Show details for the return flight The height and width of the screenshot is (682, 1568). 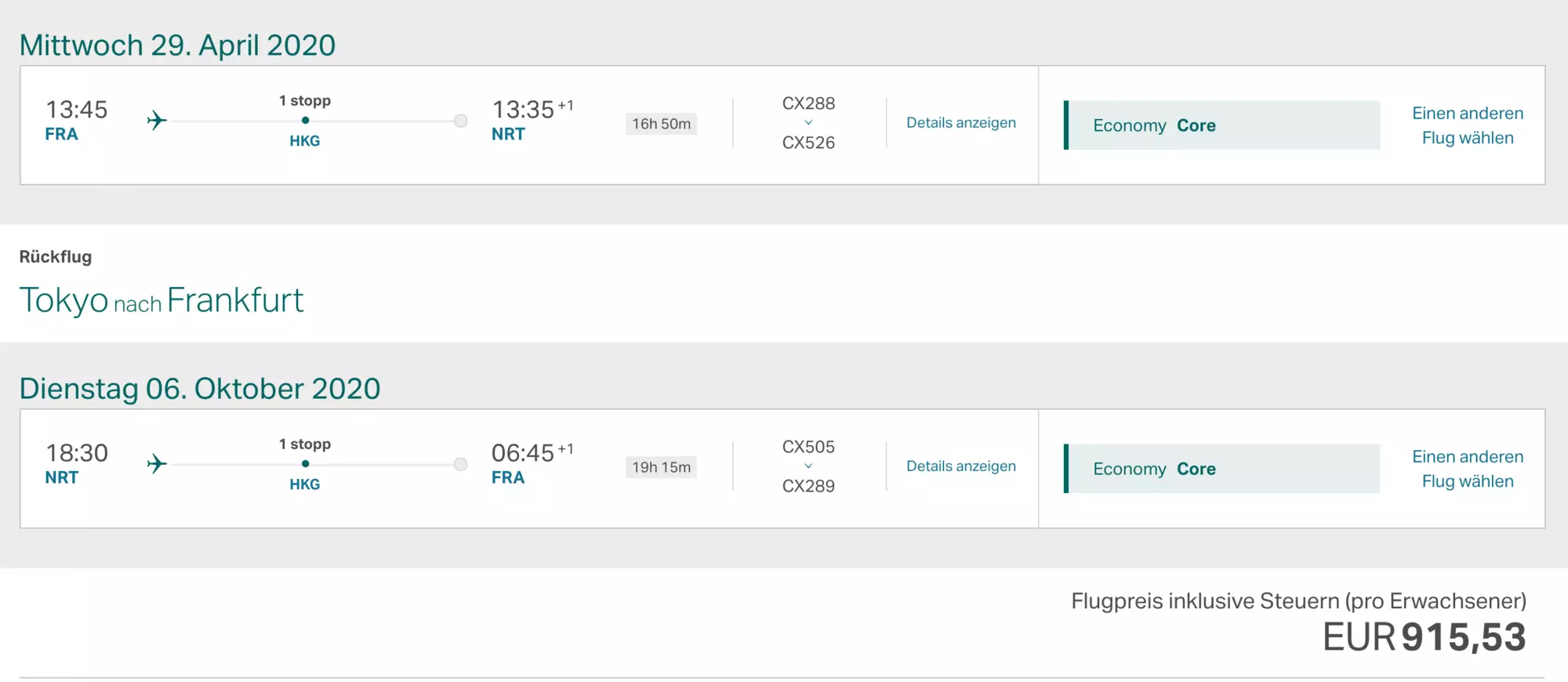[961, 466]
